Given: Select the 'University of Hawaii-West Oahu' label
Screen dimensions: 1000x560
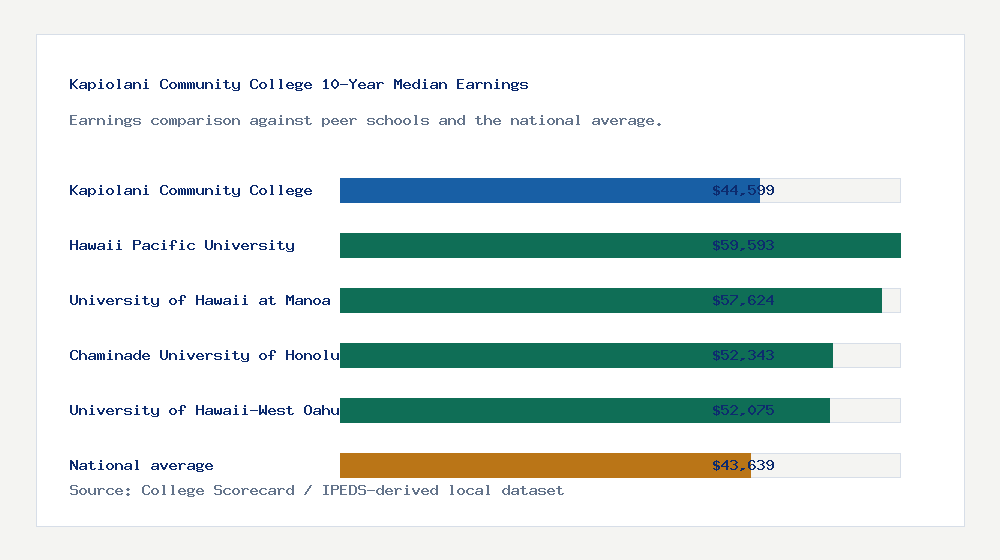Looking at the screenshot, I should point(204,410).
